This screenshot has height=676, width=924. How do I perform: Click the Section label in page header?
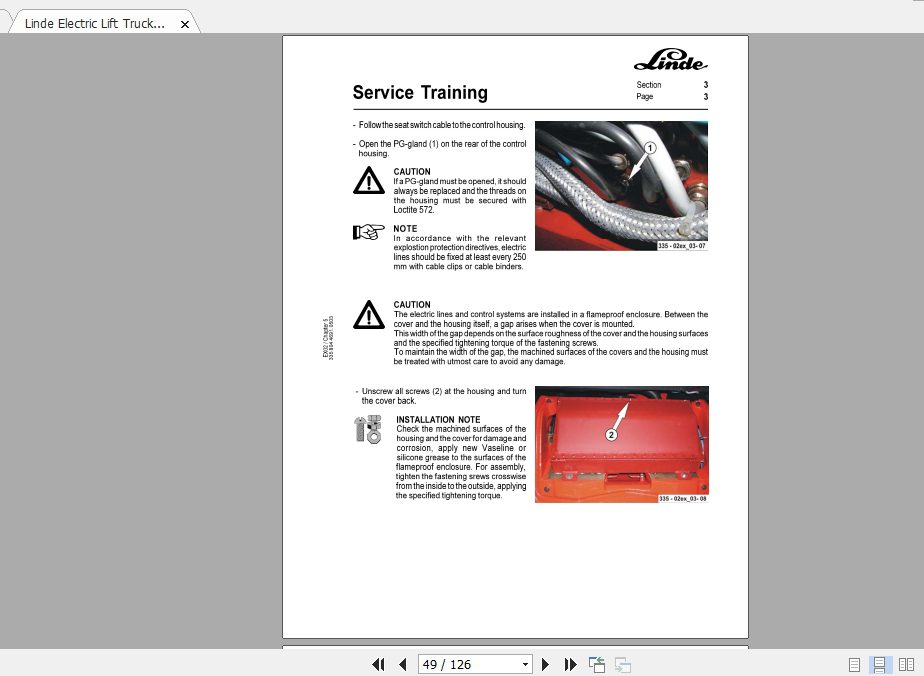[x=649, y=85]
